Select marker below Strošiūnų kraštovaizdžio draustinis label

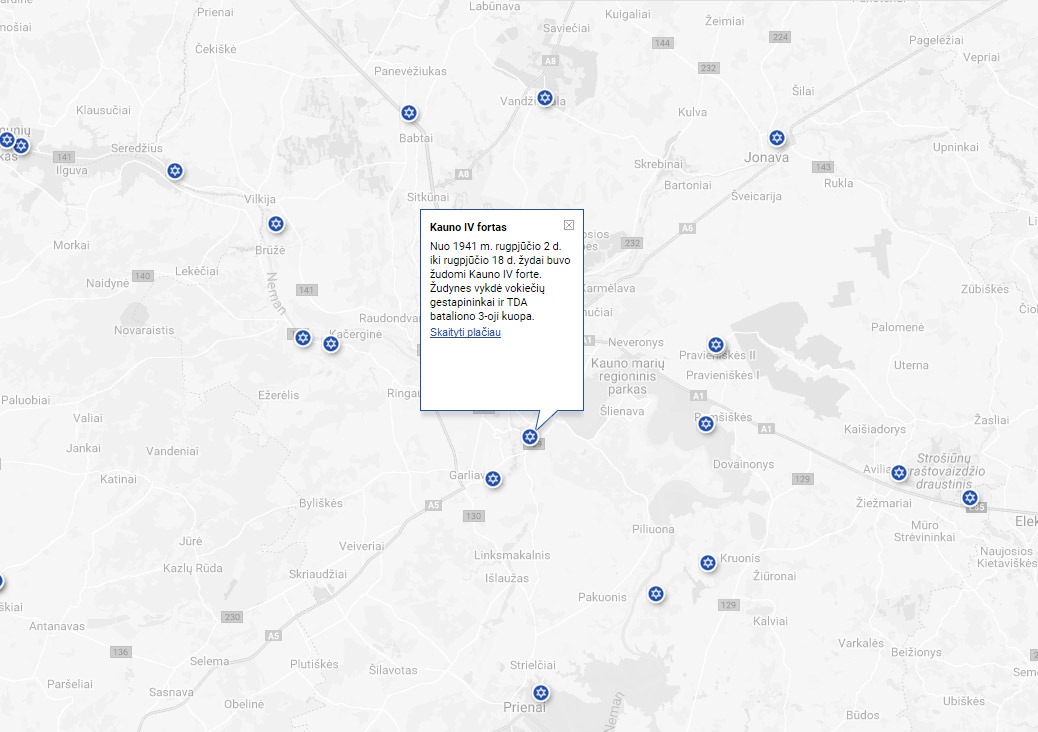click(x=970, y=498)
